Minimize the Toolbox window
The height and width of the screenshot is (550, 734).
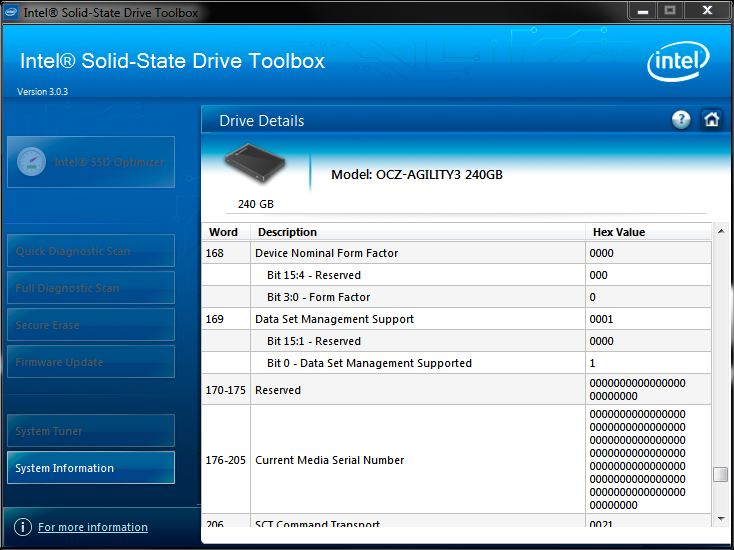[643, 11]
